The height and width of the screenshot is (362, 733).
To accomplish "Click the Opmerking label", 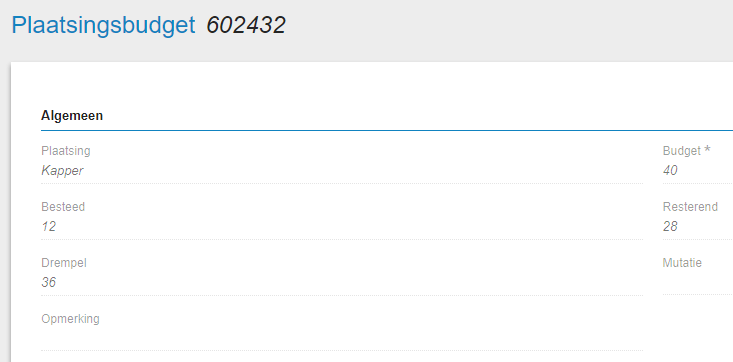I will tap(70, 319).
